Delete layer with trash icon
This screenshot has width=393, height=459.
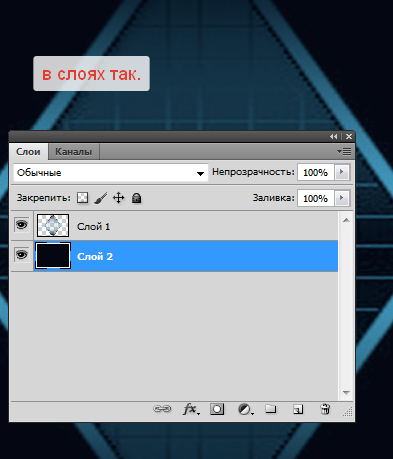click(325, 409)
